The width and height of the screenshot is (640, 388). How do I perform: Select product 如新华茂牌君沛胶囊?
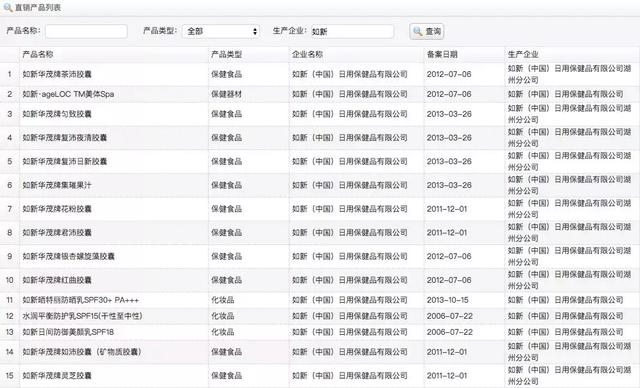click(57, 233)
